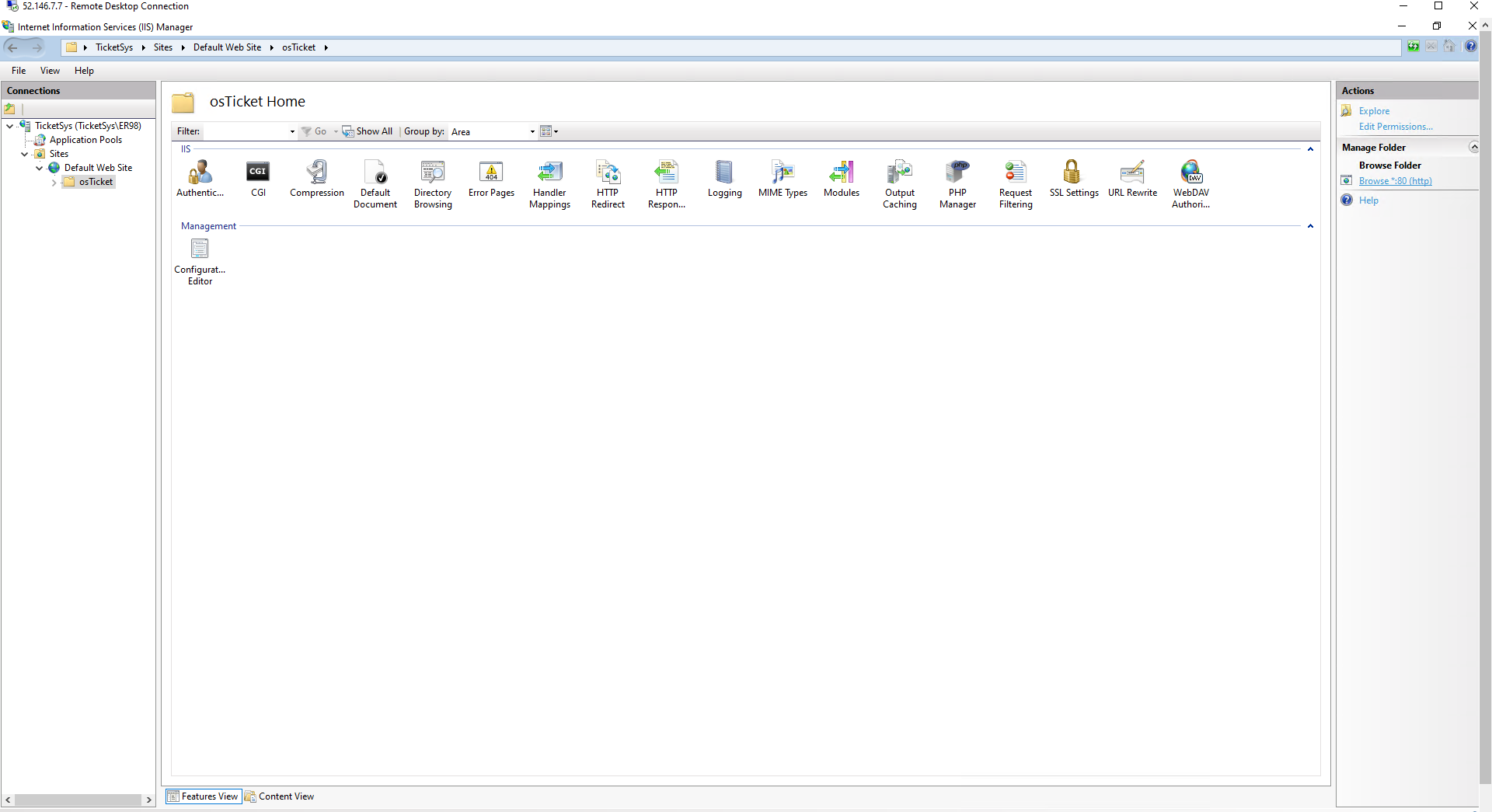Click Connections horizontal scrollbar
1492x812 pixels.
click(78, 800)
